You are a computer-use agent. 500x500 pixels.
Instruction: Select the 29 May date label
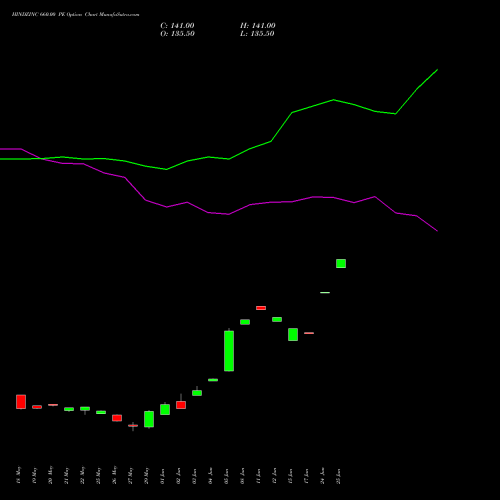tap(146, 476)
